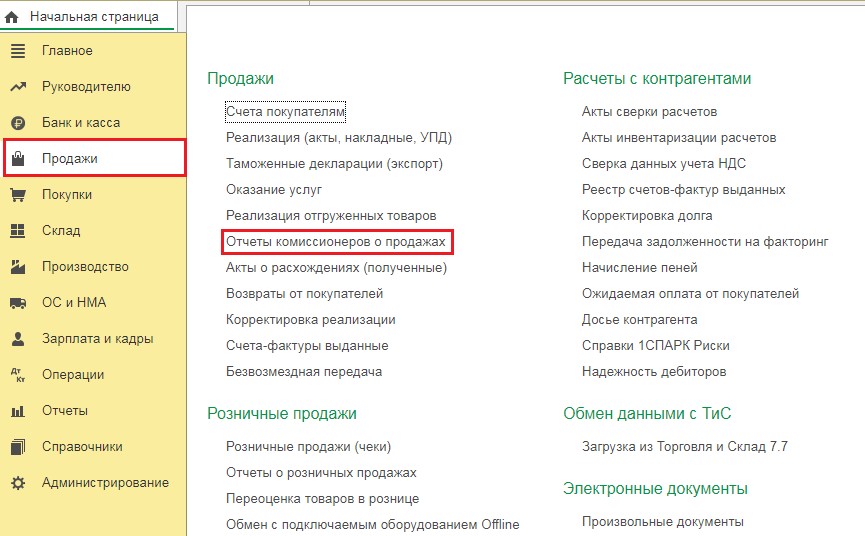Viewport: 865px width, 536px height.
Task: Open Оказание услуг link
Action: [274, 190]
